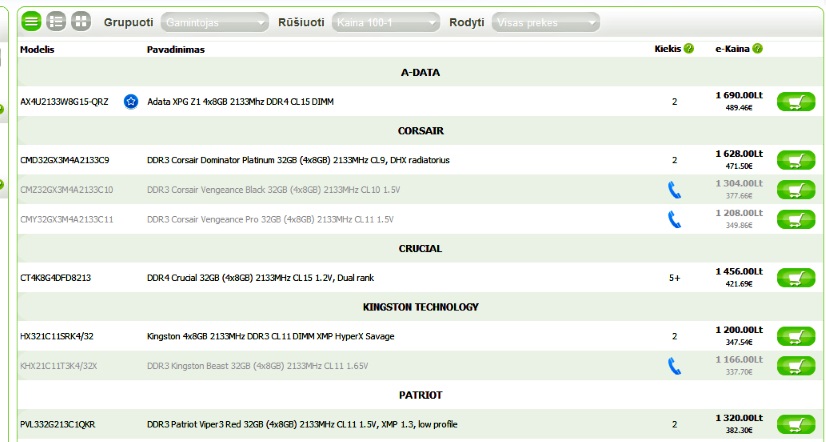826x442 pixels.
Task: Switch to grid view icon
Action: (x=81, y=22)
